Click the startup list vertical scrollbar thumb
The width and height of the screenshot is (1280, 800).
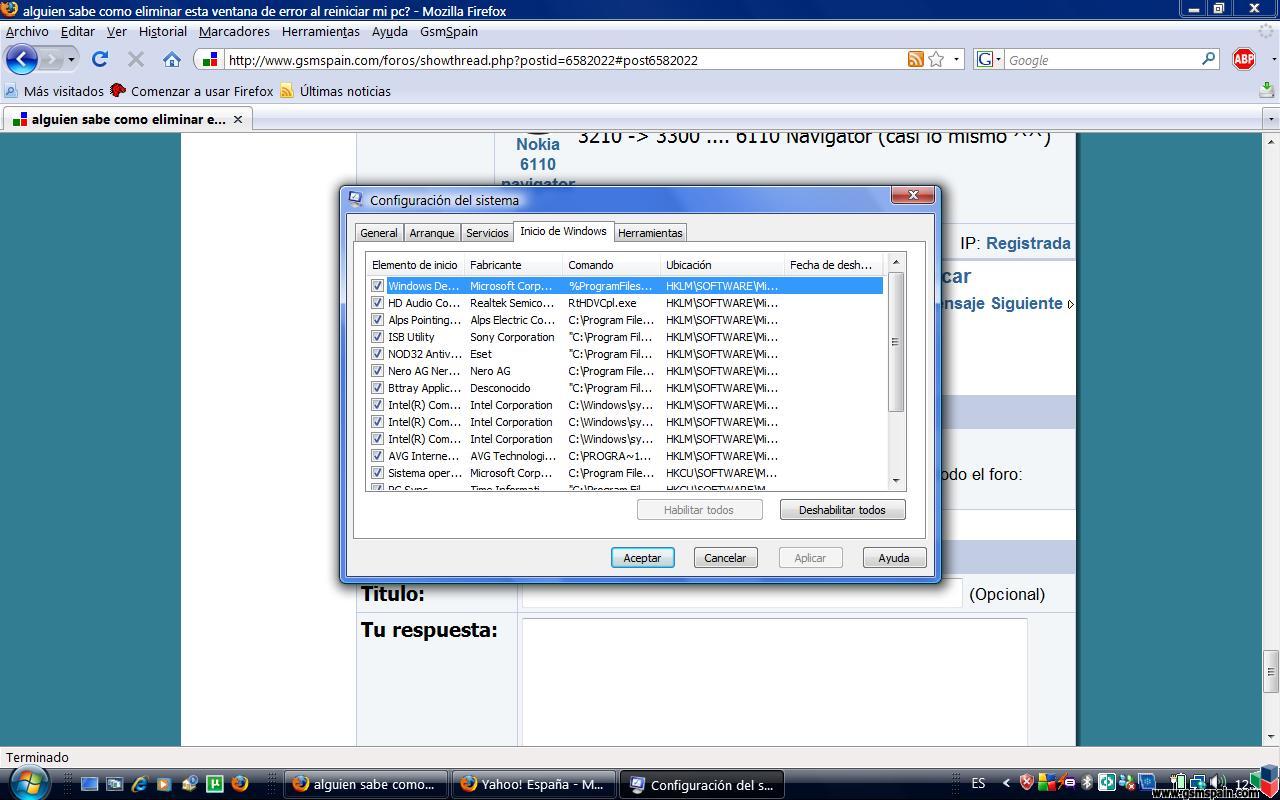tap(896, 342)
